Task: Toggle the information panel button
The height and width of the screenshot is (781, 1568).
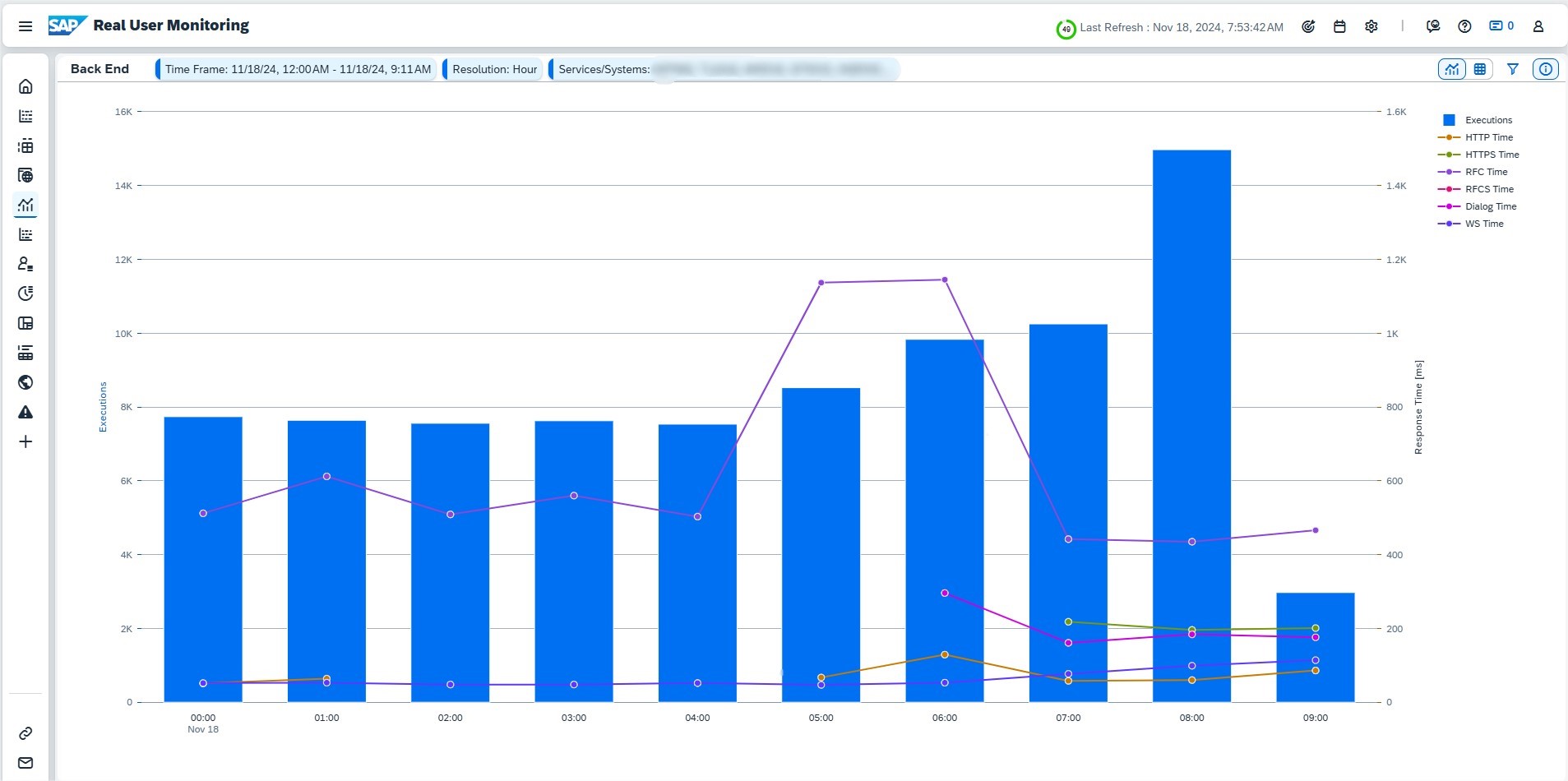Action: pyautogui.click(x=1546, y=69)
